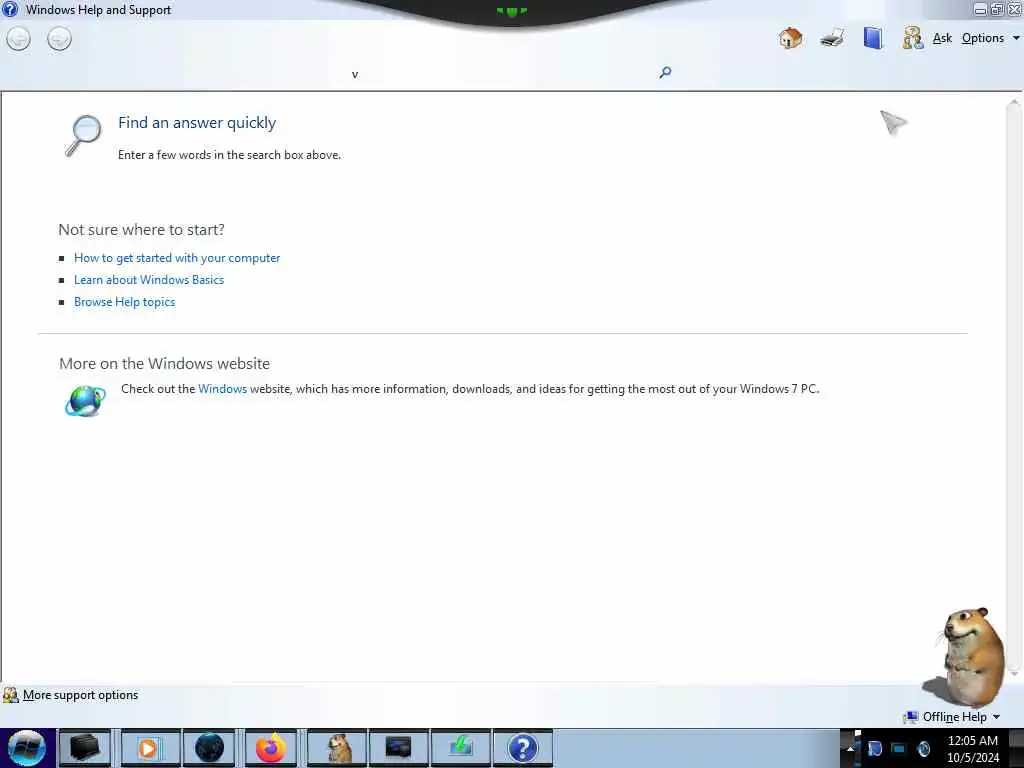
Task: Launch the media player taskbar icon
Action: tap(149, 748)
